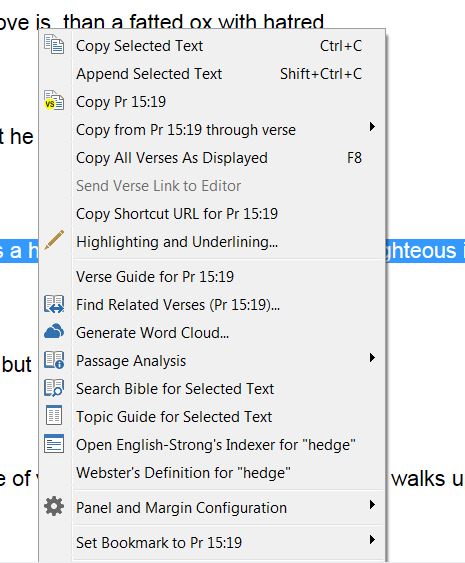The image size is (465, 563).
Task: Click the Topic Guide table icon
Action: [54, 416]
